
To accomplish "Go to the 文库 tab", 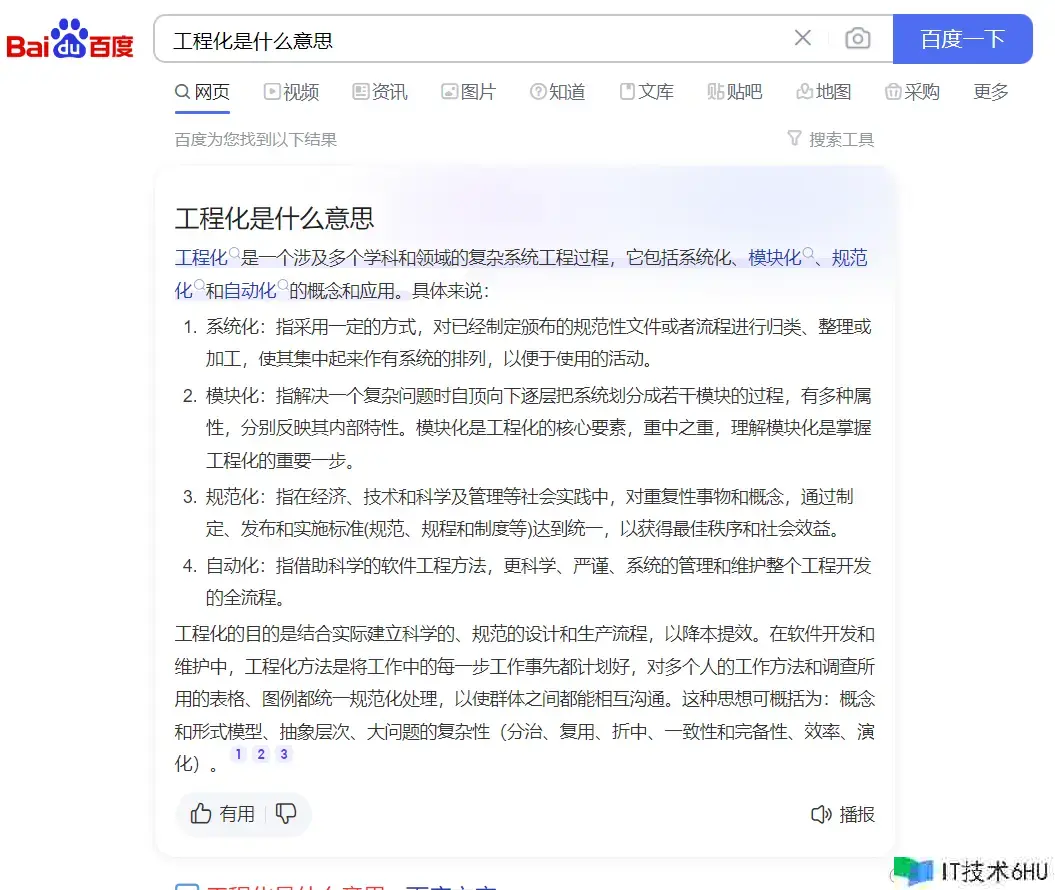I will pyautogui.click(x=646, y=92).
